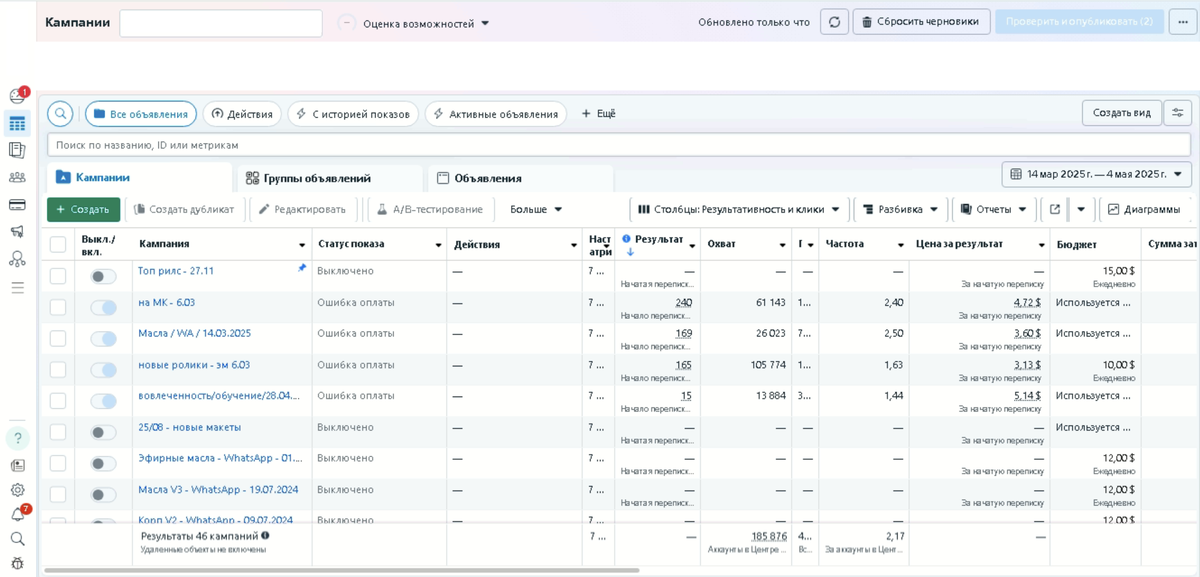Sort by the Результат column header

659,240
